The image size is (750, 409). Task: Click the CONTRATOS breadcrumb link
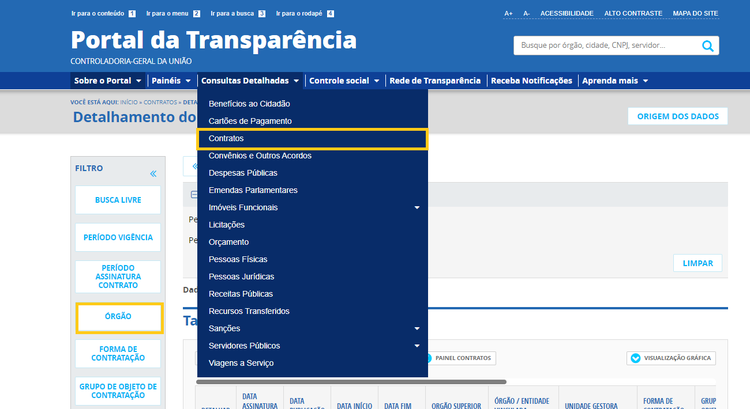[160, 102]
